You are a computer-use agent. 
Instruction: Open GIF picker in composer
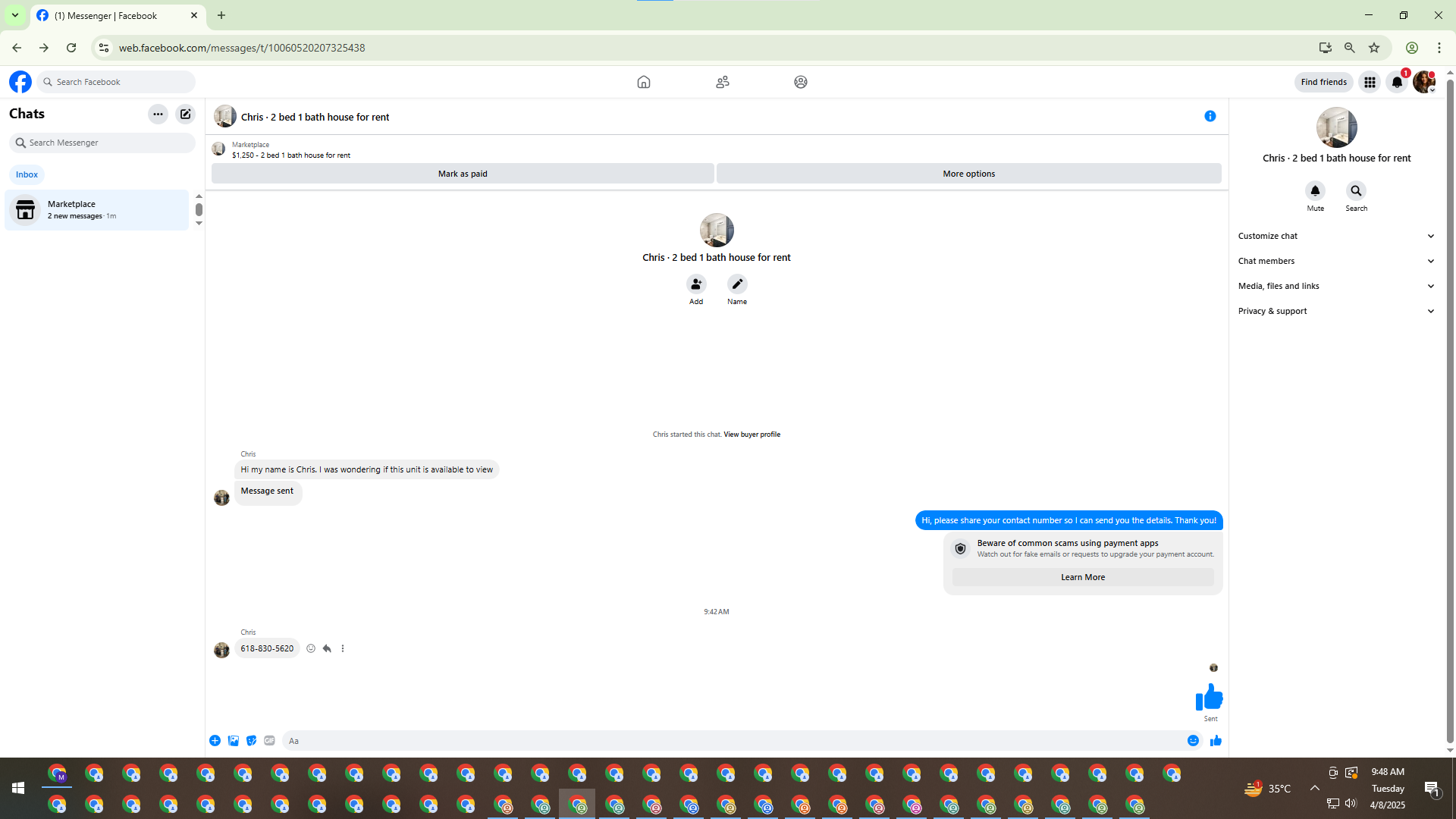tap(269, 741)
